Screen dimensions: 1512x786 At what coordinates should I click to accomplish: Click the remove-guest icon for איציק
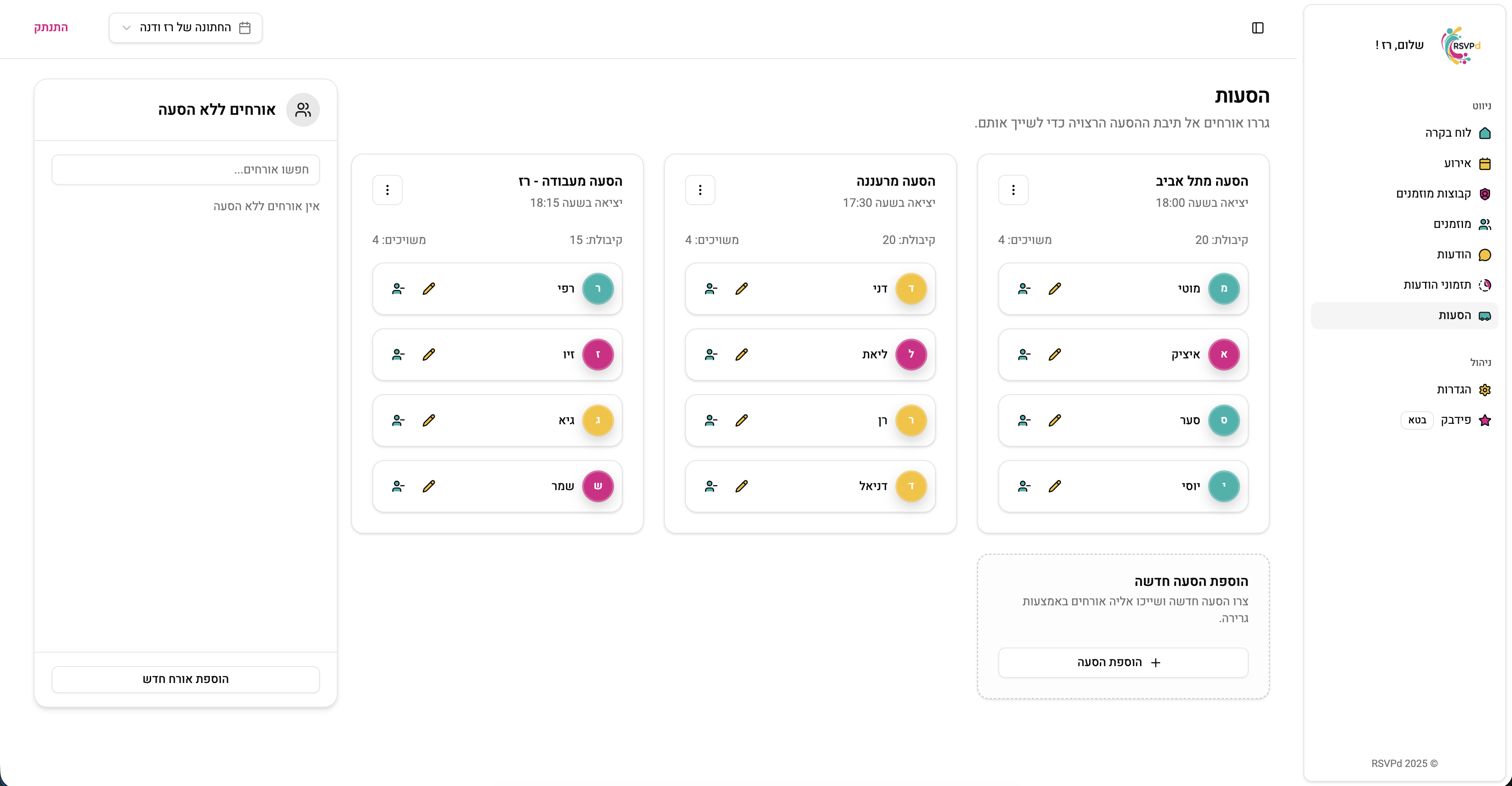1024,355
